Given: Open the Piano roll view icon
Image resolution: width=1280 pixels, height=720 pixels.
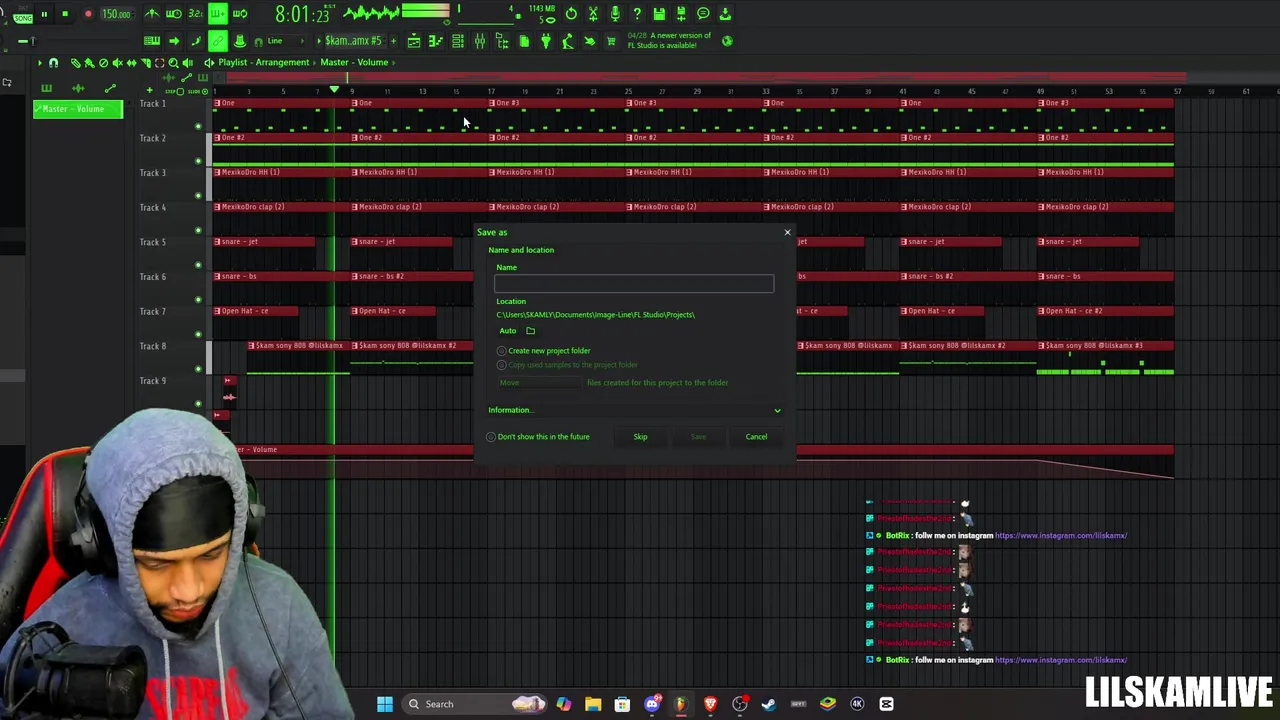Looking at the screenshot, I should [x=435, y=41].
